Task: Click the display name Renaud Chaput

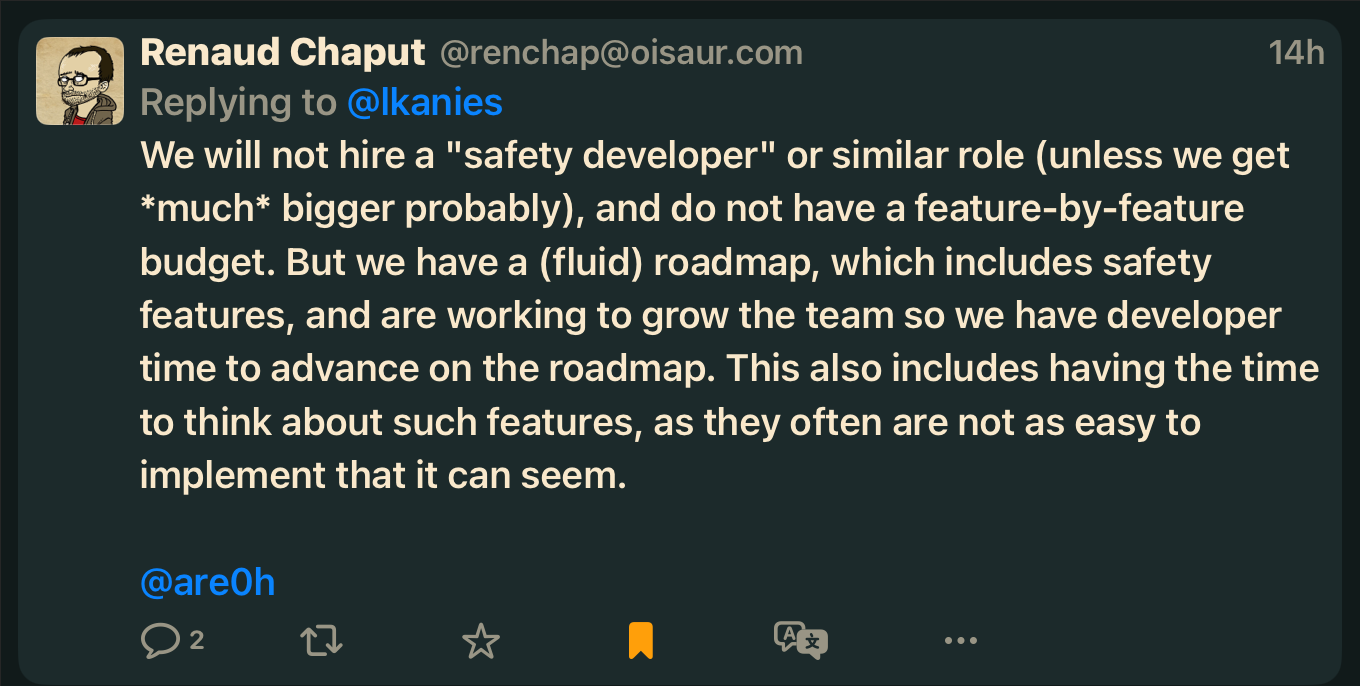Action: (283, 52)
